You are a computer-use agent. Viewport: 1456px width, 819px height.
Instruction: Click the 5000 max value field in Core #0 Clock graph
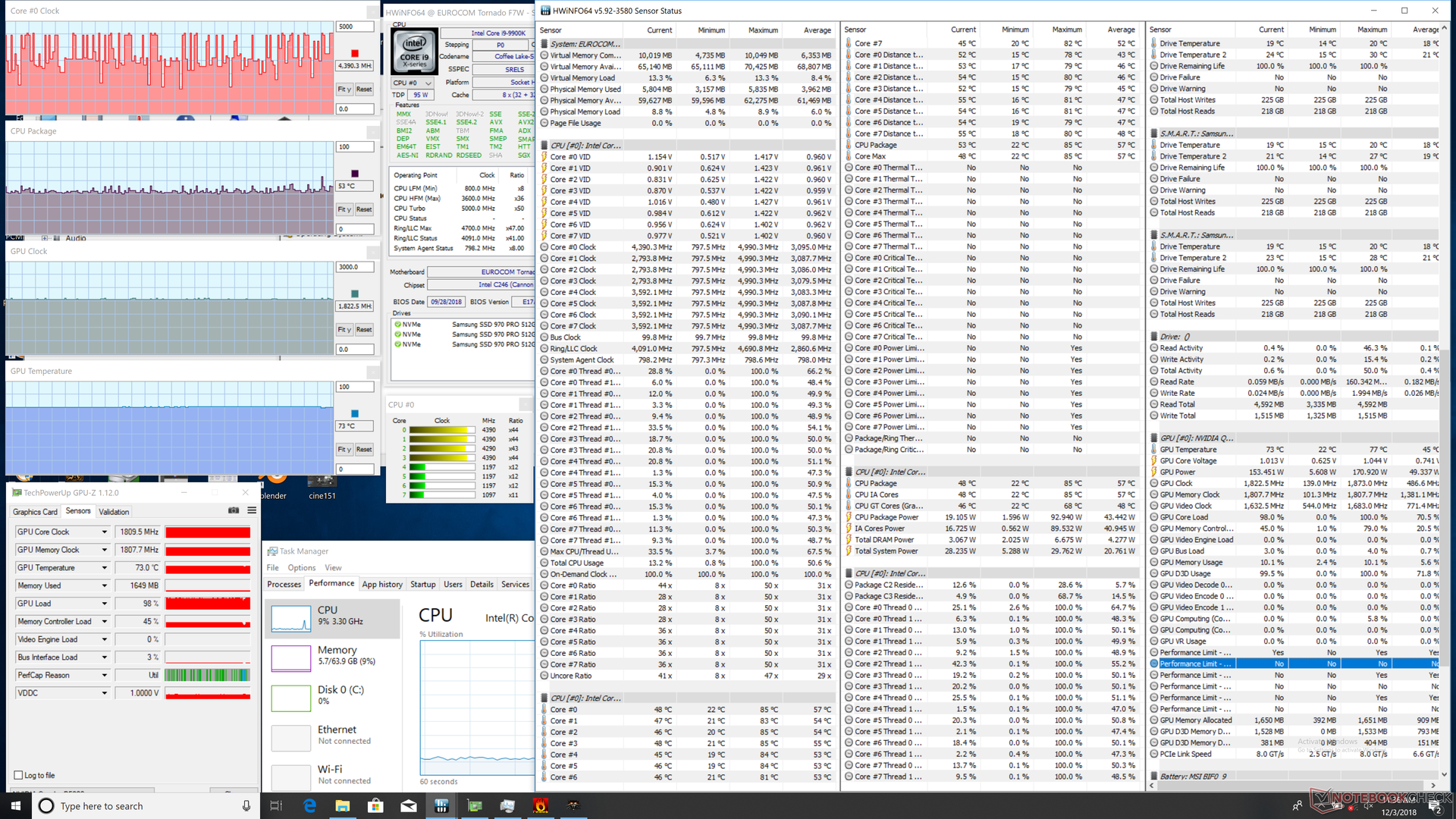(x=355, y=27)
